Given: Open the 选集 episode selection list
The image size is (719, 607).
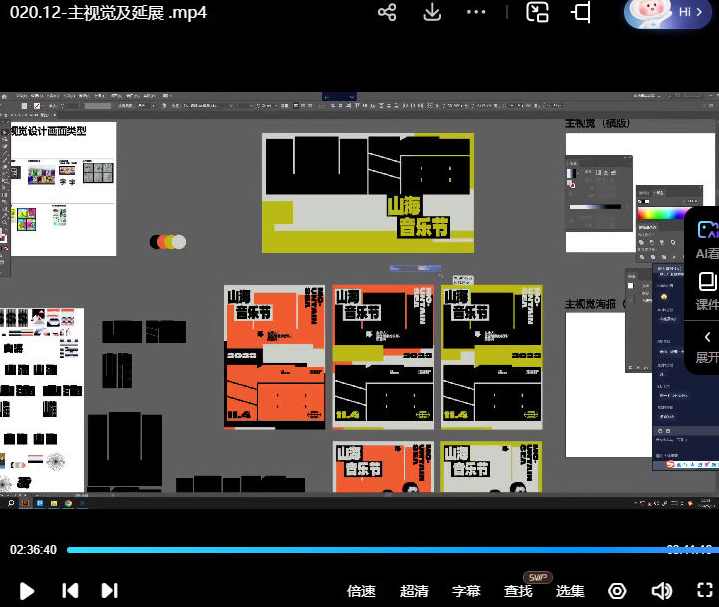Looking at the screenshot, I should click(x=570, y=591).
